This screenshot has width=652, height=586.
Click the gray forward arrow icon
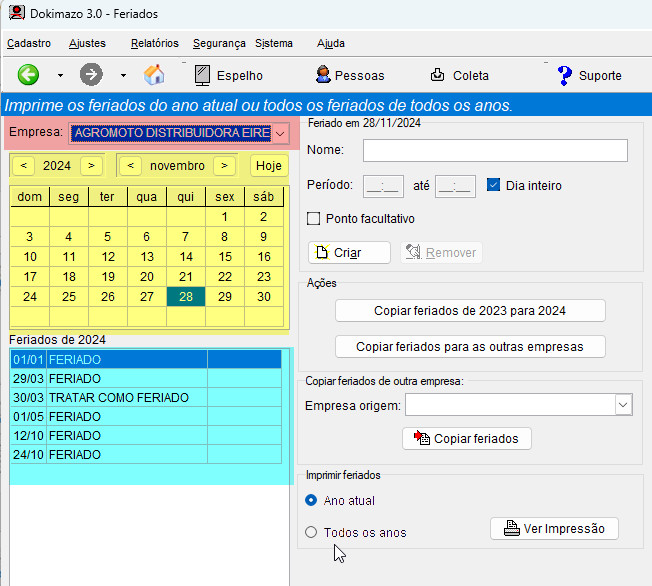coord(91,75)
